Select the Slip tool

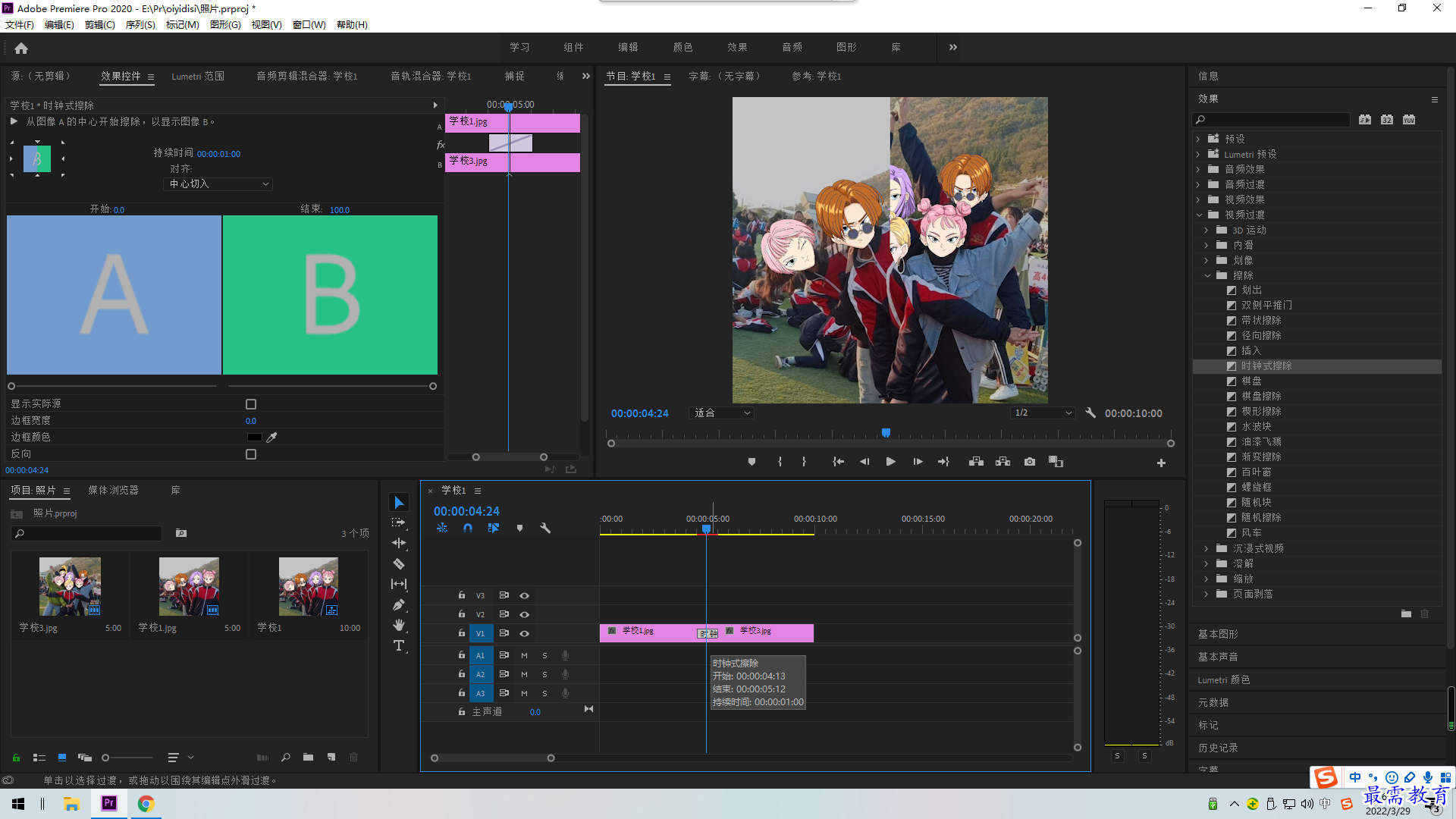[399, 585]
